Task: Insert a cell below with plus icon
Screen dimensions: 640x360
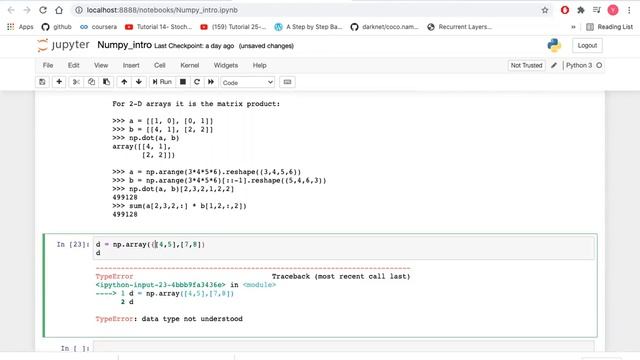Action: click(x=59, y=82)
